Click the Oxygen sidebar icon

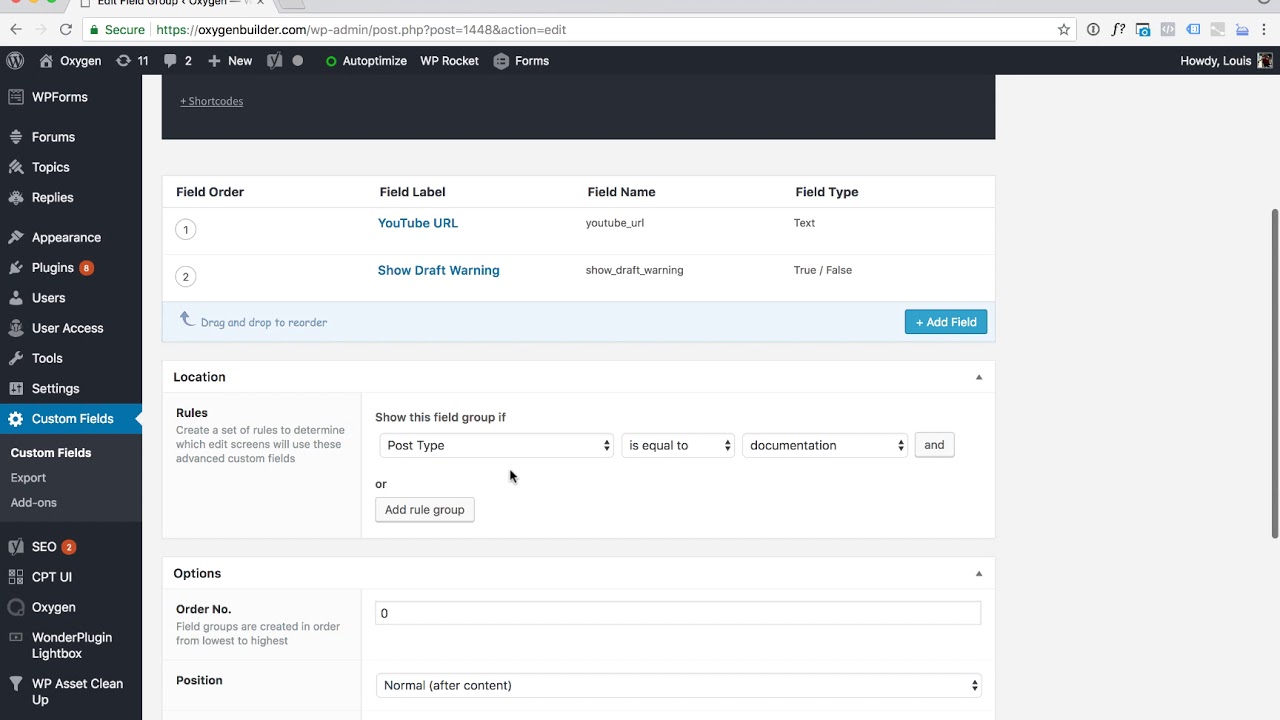pos(15,607)
